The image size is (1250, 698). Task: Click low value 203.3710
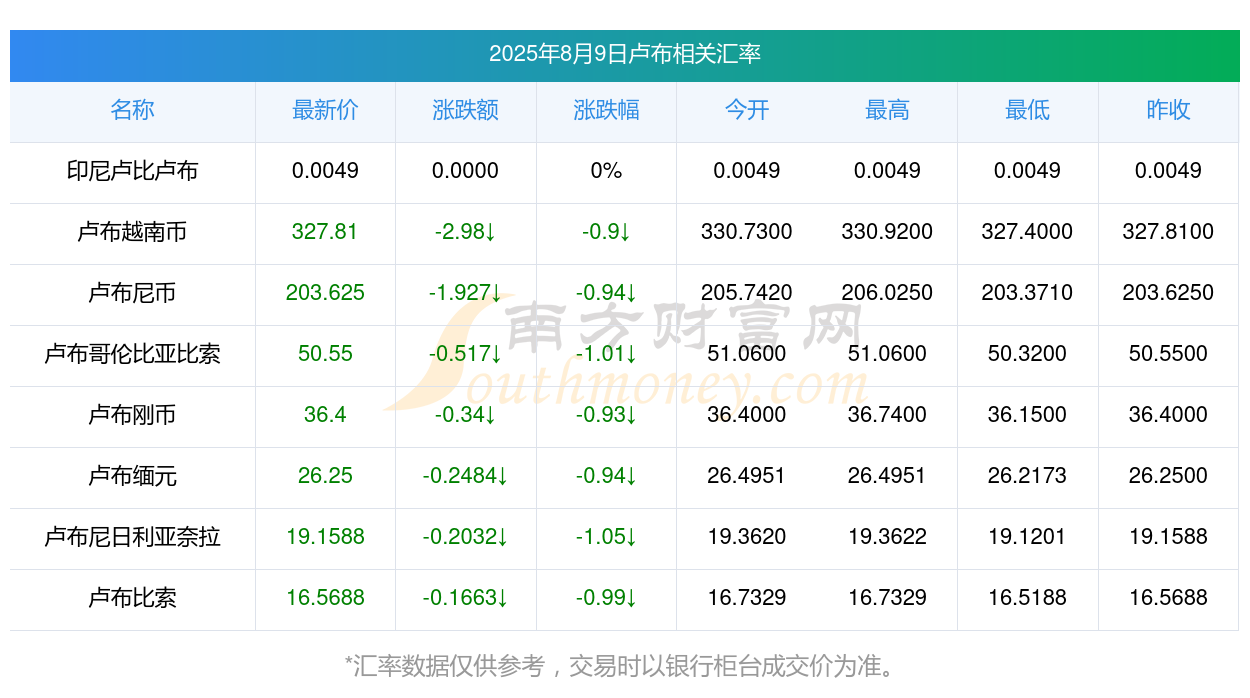[1028, 293]
